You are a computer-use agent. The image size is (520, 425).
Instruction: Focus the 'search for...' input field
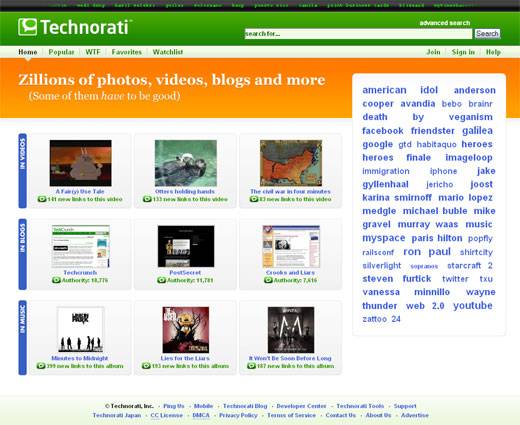coord(358,34)
